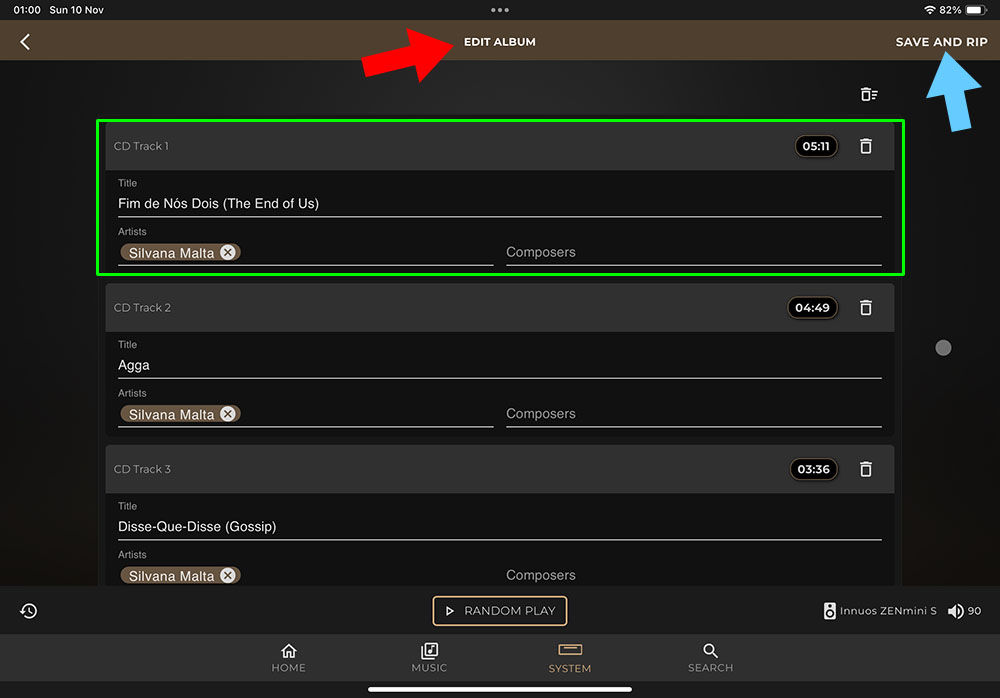Image resolution: width=1000 pixels, height=698 pixels.
Task: Start Random Play
Action: click(500, 611)
